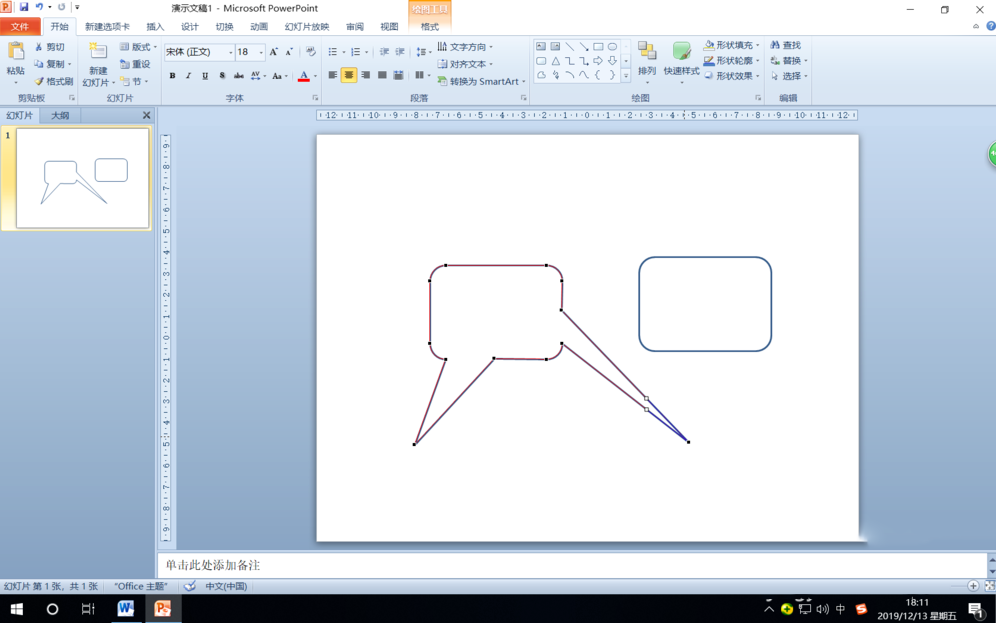Expand the font size dropdown showing 18
The image size is (996, 623).
tap(261, 52)
